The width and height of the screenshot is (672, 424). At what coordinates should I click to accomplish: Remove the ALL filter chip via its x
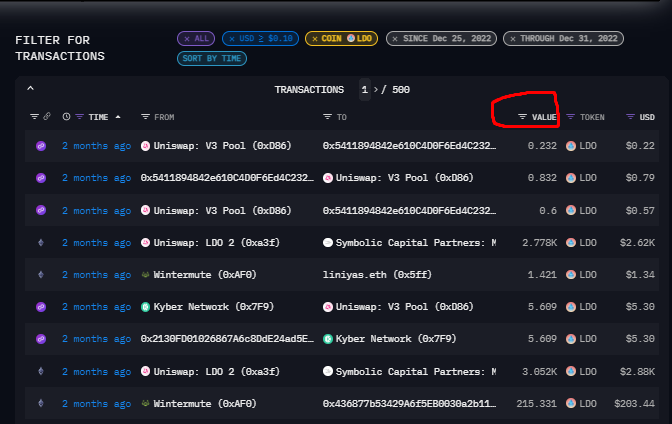pos(187,39)
